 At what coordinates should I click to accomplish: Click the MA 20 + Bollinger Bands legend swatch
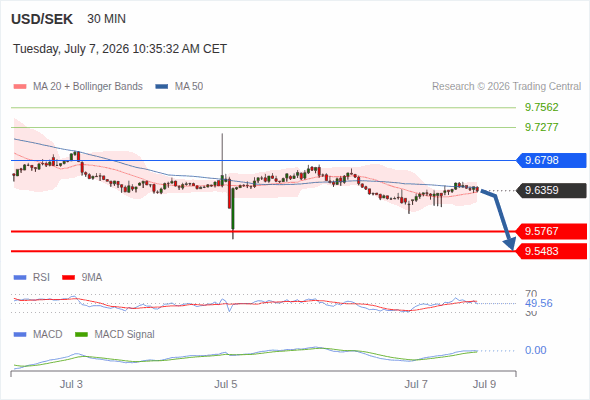click(x=20, y=87)
